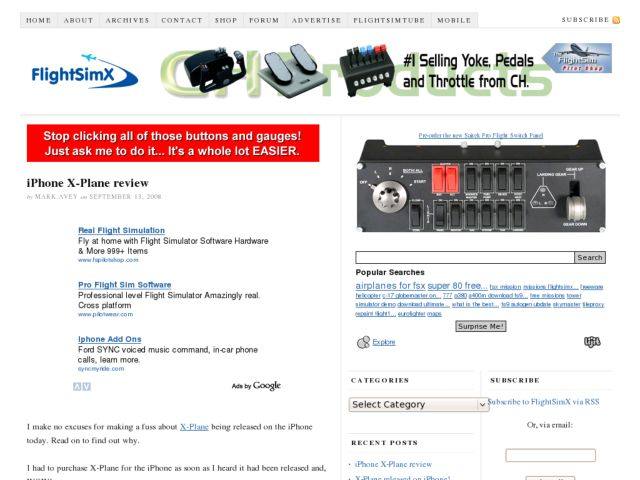Viewport: 640px width, 480px height.
Task: Click the Google ads next arrow
Action: [x=87, y=386]
